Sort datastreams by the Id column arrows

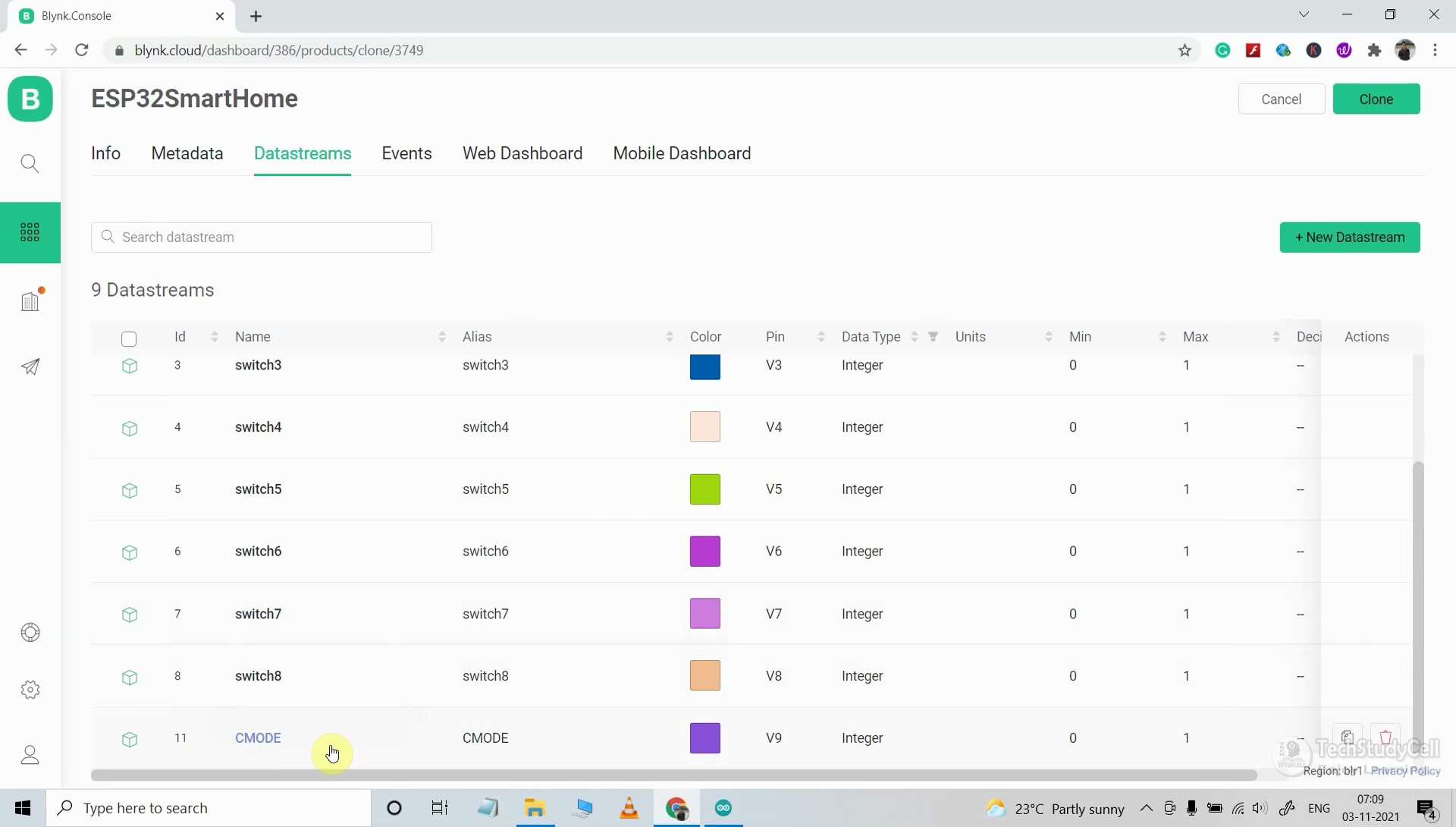215,337
